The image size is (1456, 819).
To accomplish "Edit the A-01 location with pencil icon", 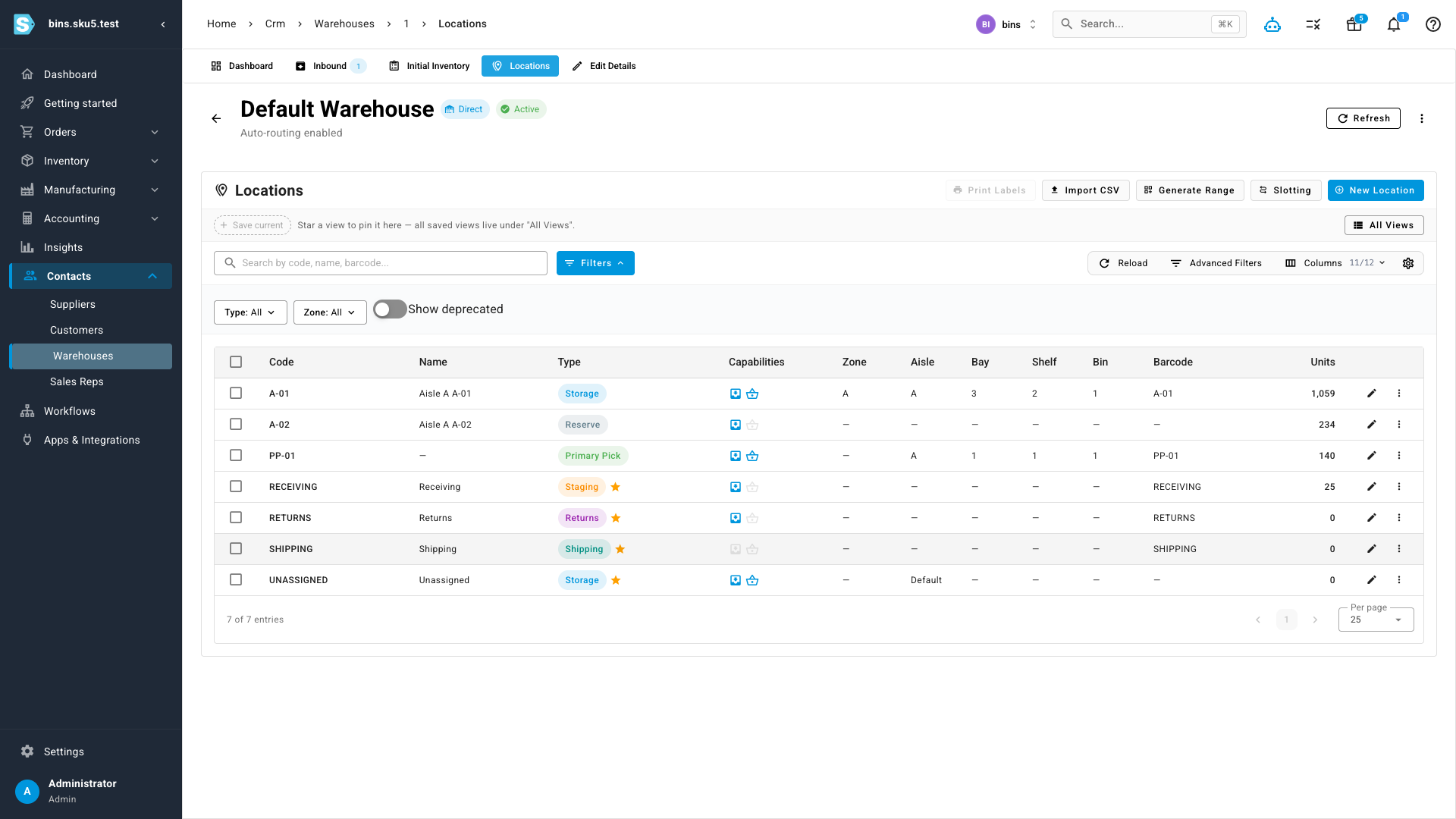I will [1372, 394].
